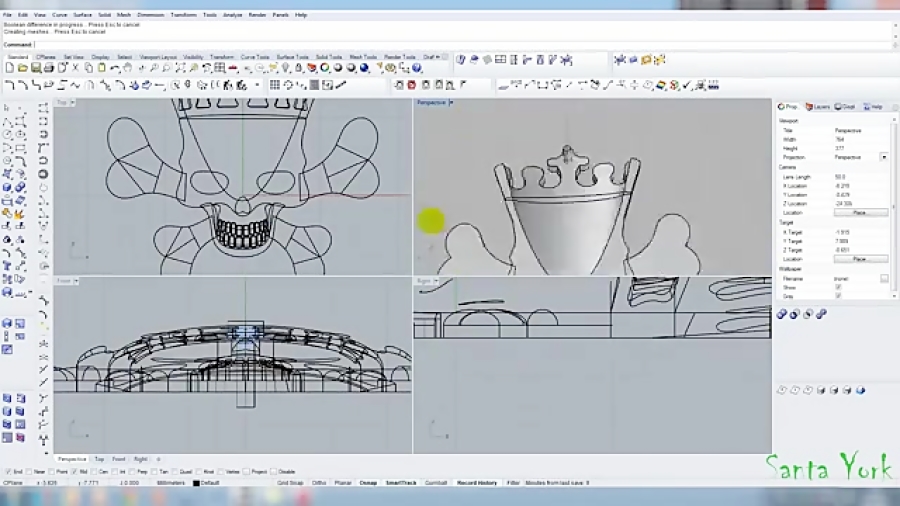The height and width of the screenshot is (506, 900).
Task: Open the Surface menu
Action: [x=83, y=15]
